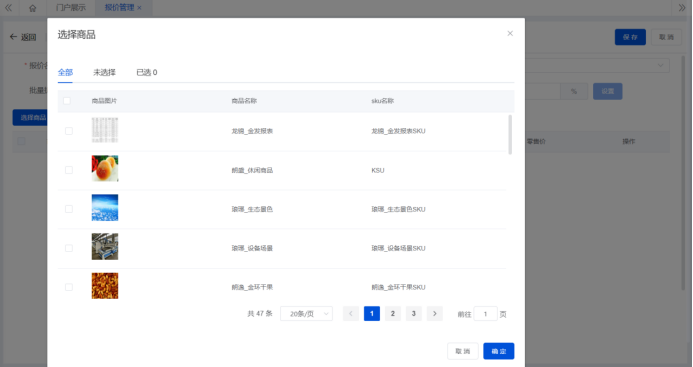Switch to 门户展示 page tab
The width and height of the screenshot is (693, 367).
pyautogui.click(x=71, y=8)
